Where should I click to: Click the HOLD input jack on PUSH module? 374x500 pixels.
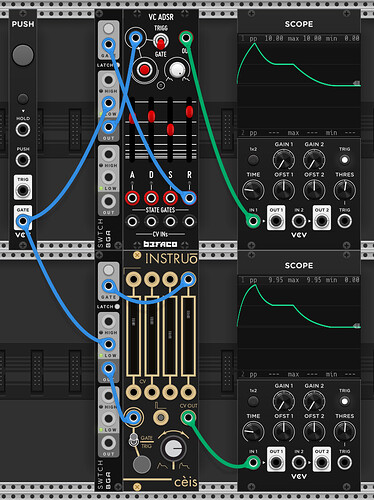pos(23,129)
